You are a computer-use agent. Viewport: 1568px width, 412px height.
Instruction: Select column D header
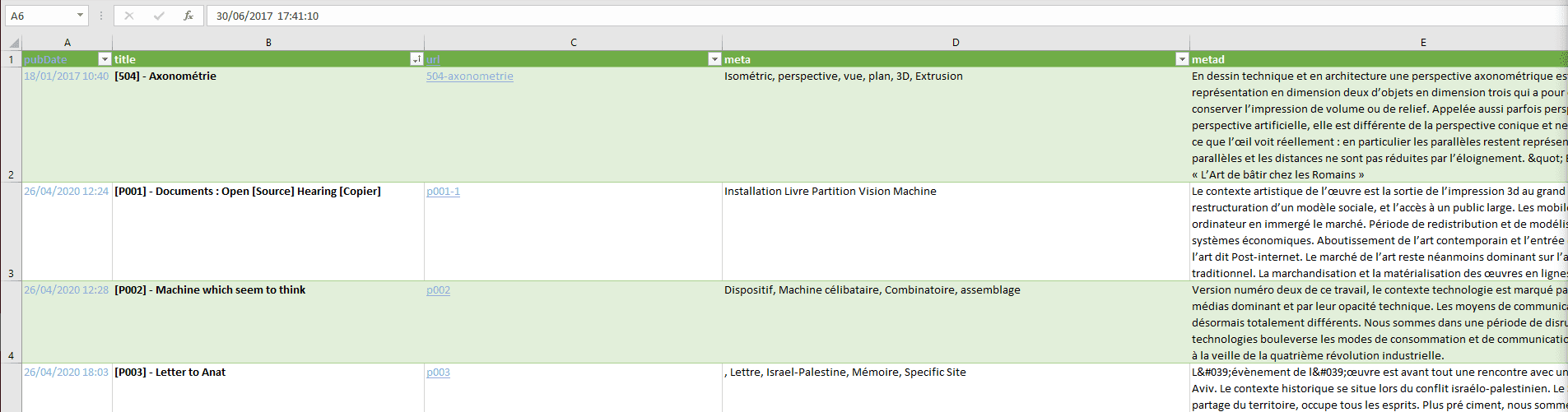(x=956, y=43)
